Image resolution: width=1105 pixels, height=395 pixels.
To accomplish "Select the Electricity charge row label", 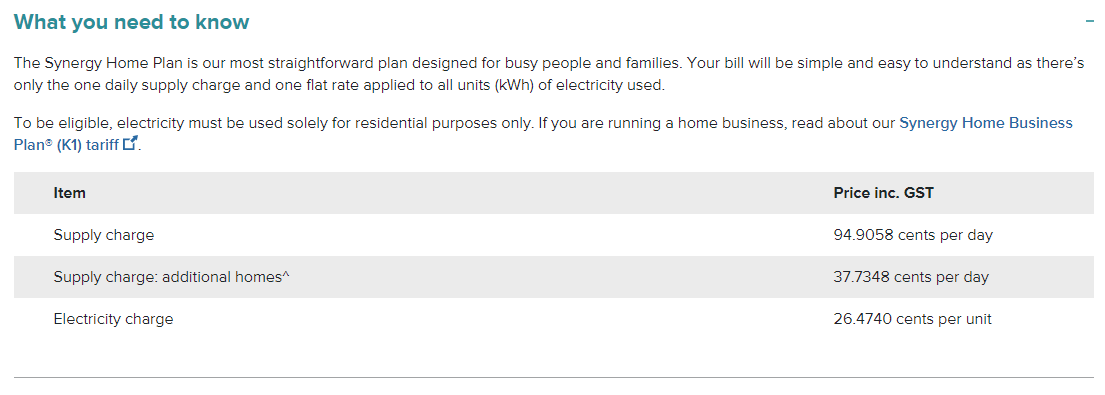I will [113, 319].
